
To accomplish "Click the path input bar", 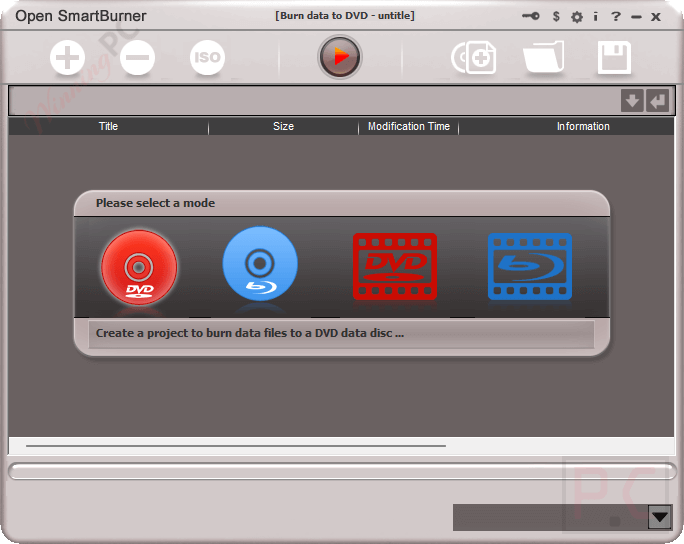I will click(x=314, y=101).
